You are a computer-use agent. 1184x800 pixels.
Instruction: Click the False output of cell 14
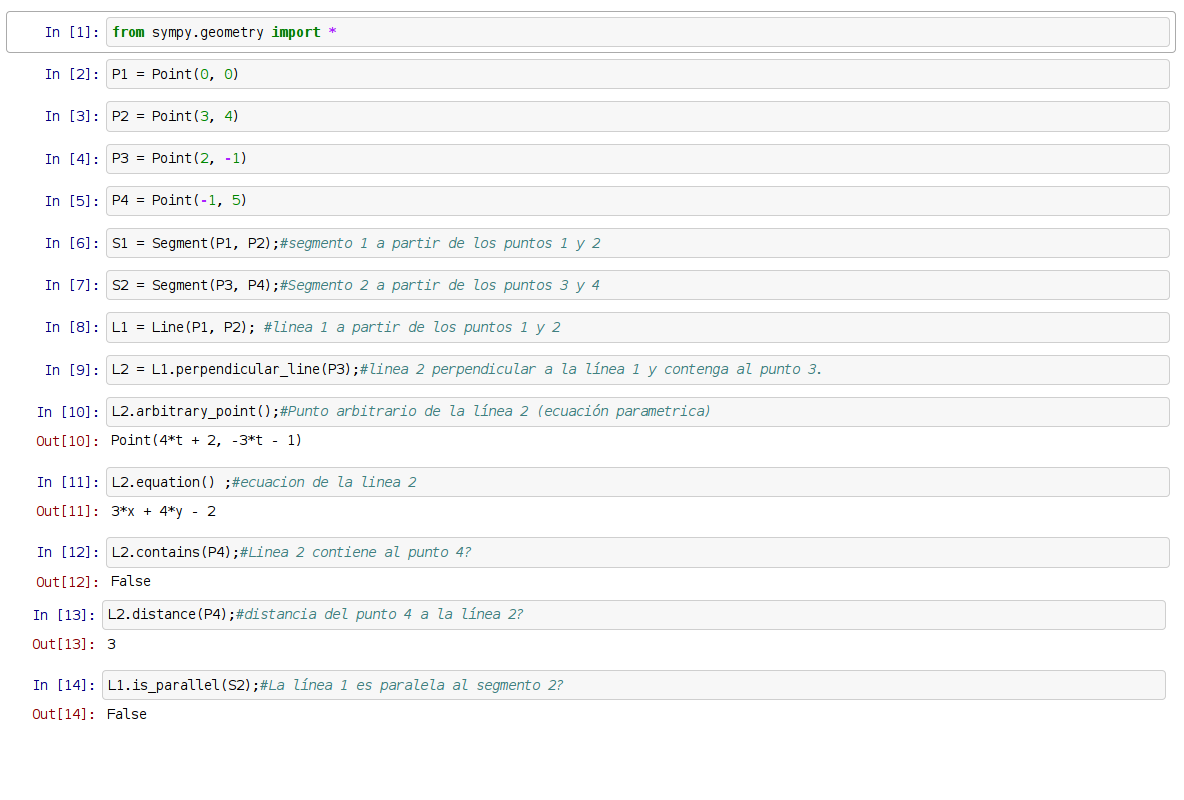tap(127, 714)
